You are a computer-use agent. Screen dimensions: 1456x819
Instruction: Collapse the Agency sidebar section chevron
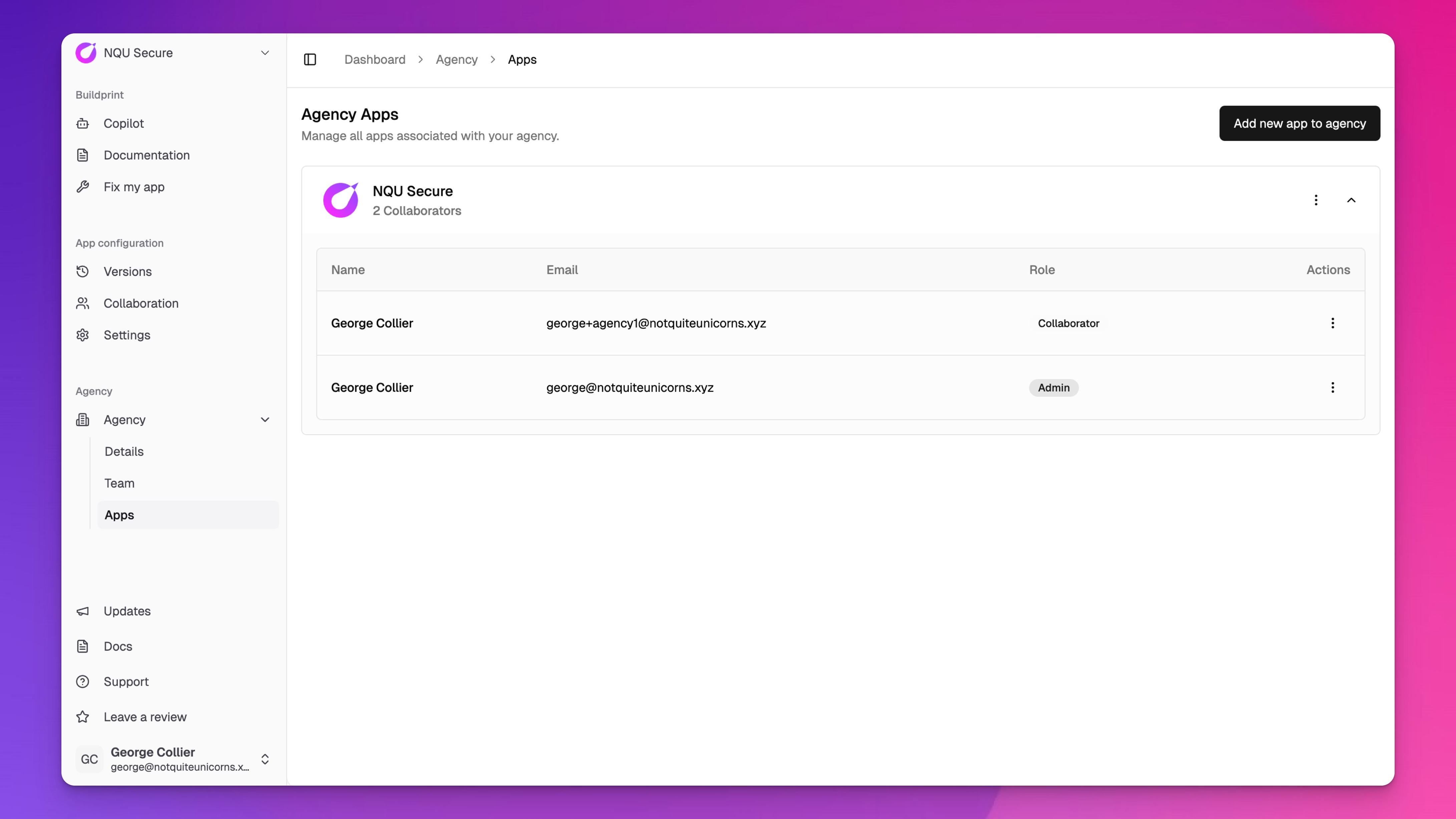point(265,420)
